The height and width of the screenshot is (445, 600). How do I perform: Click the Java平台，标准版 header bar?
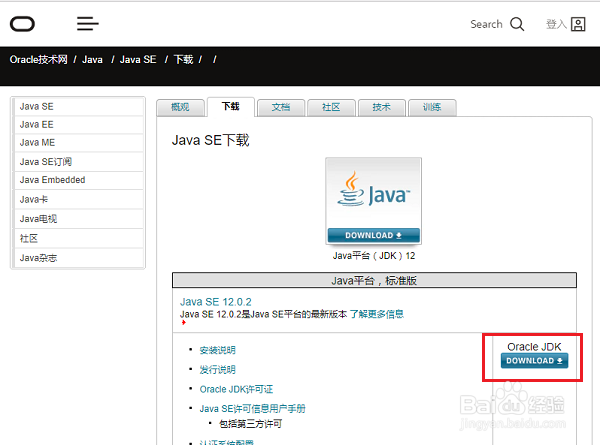(374, 280)
